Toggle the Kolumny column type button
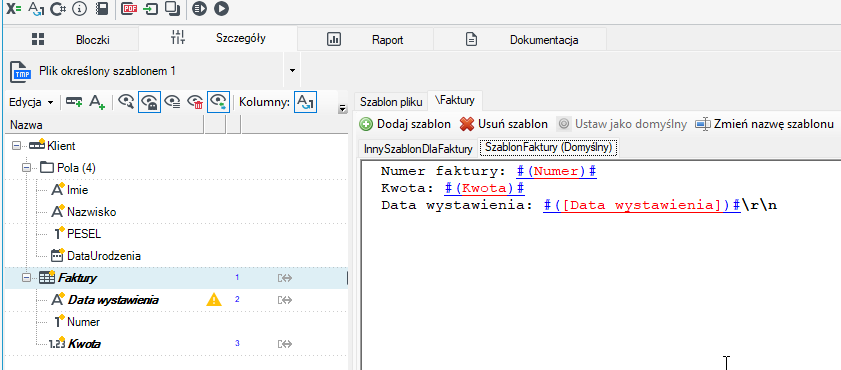Screen dimensions: 841x370 pos(305,102)
